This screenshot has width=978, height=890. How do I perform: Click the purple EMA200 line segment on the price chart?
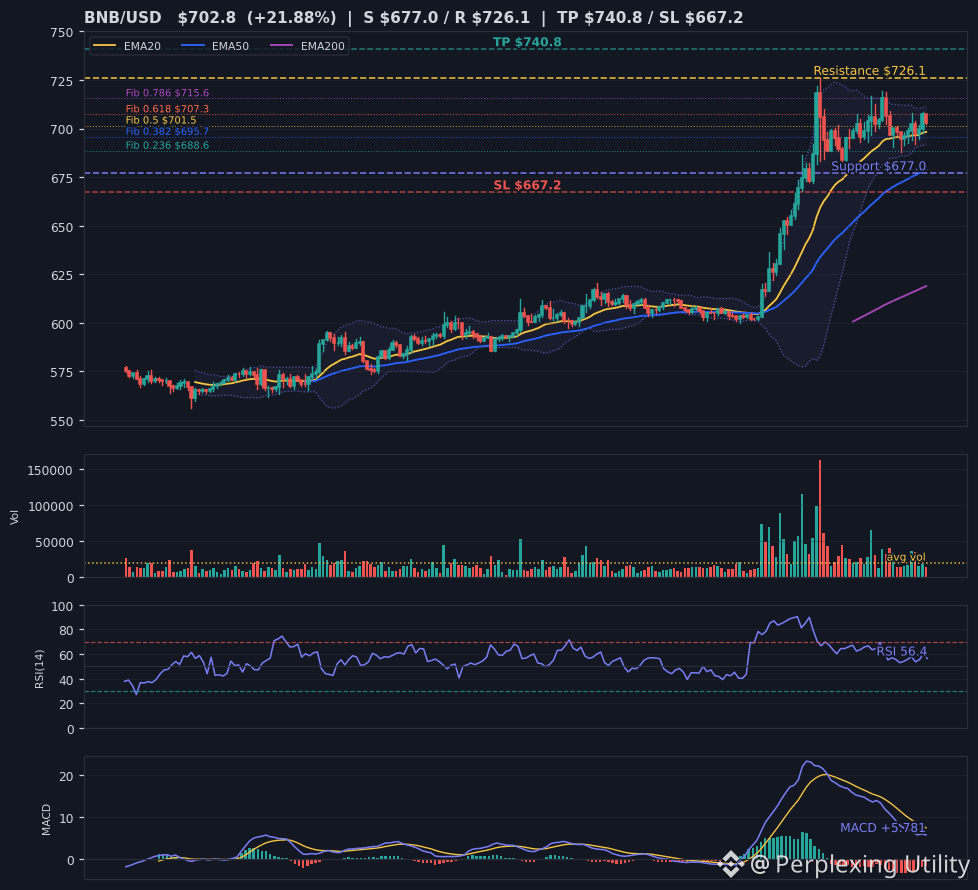[889, 303]
